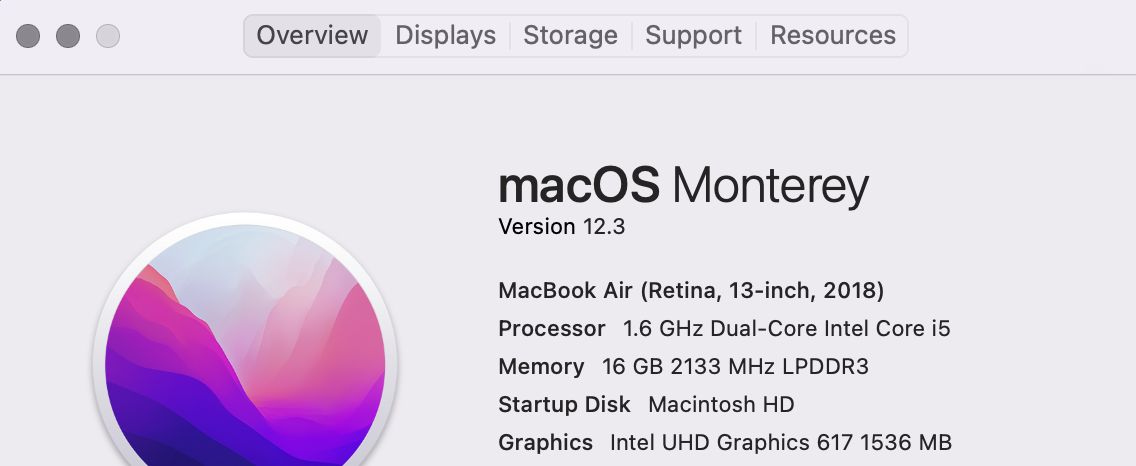Click the disabled zoom window button

108,36
